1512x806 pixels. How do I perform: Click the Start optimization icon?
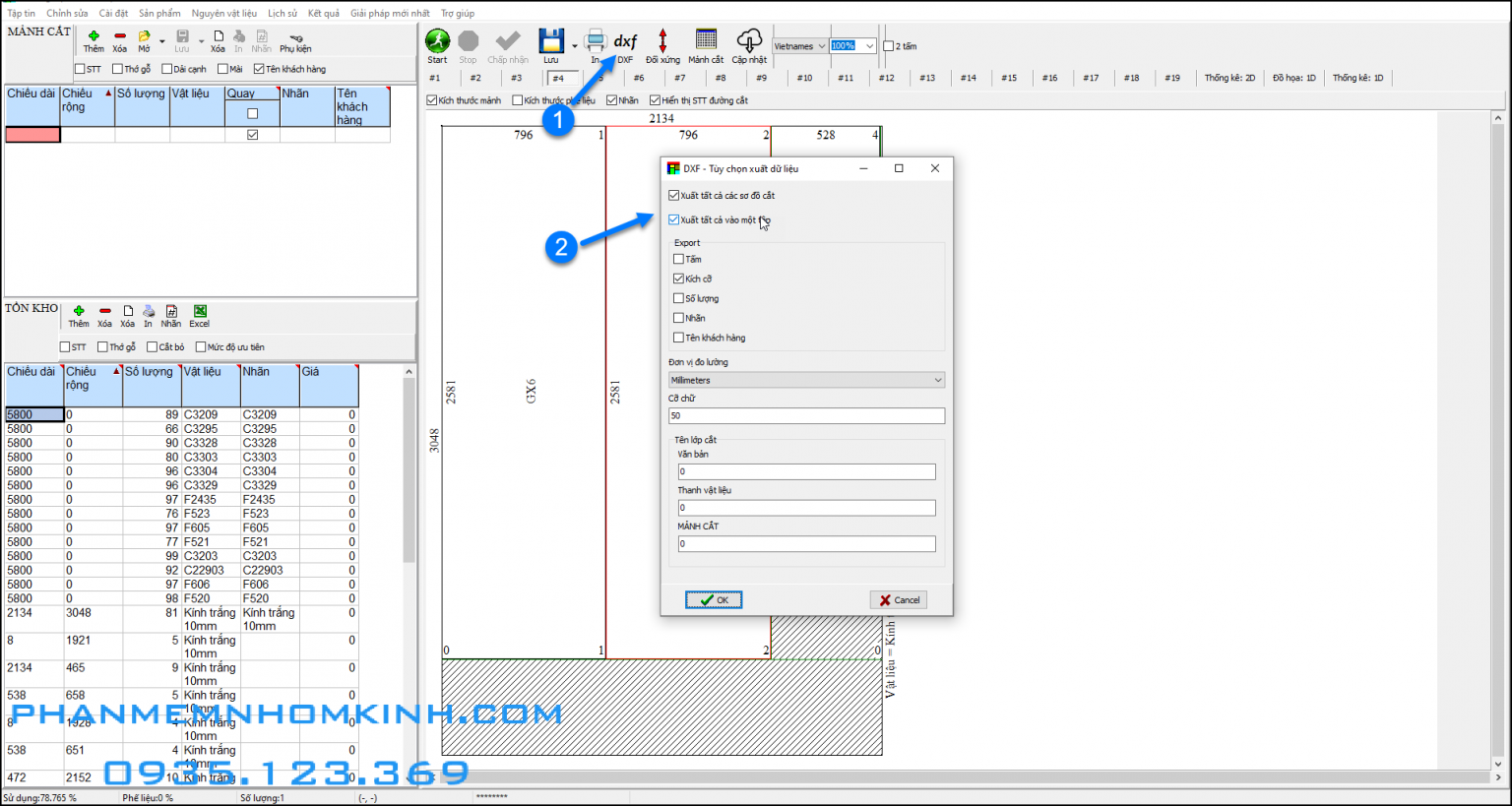click(x=437, y=41)
